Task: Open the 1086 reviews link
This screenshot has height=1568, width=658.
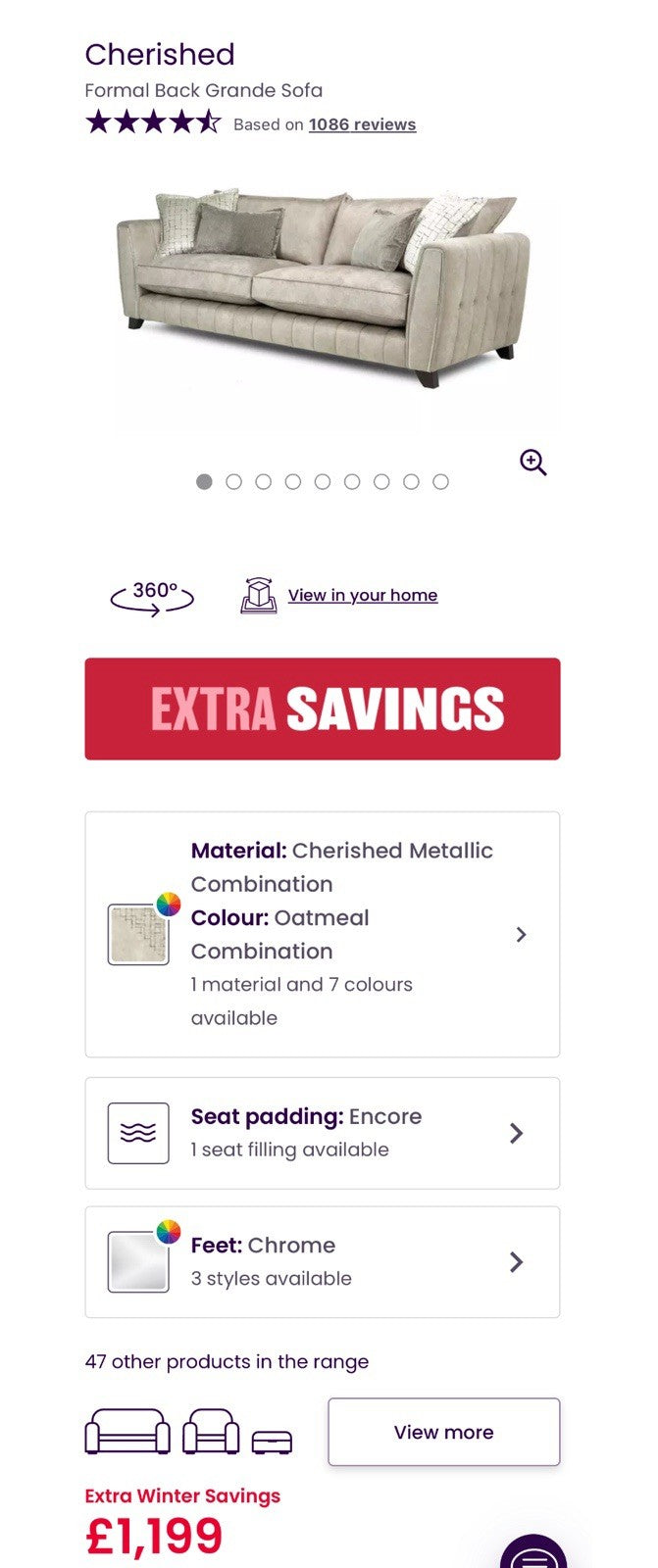Action: [362, 124]
